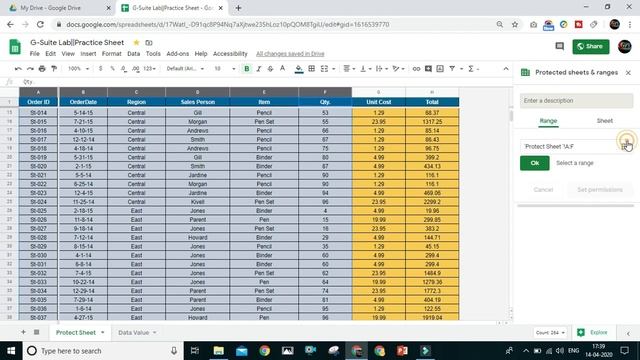Open PowerPoint from the taskbar
The image size is (640, 360).
point(402,351)
